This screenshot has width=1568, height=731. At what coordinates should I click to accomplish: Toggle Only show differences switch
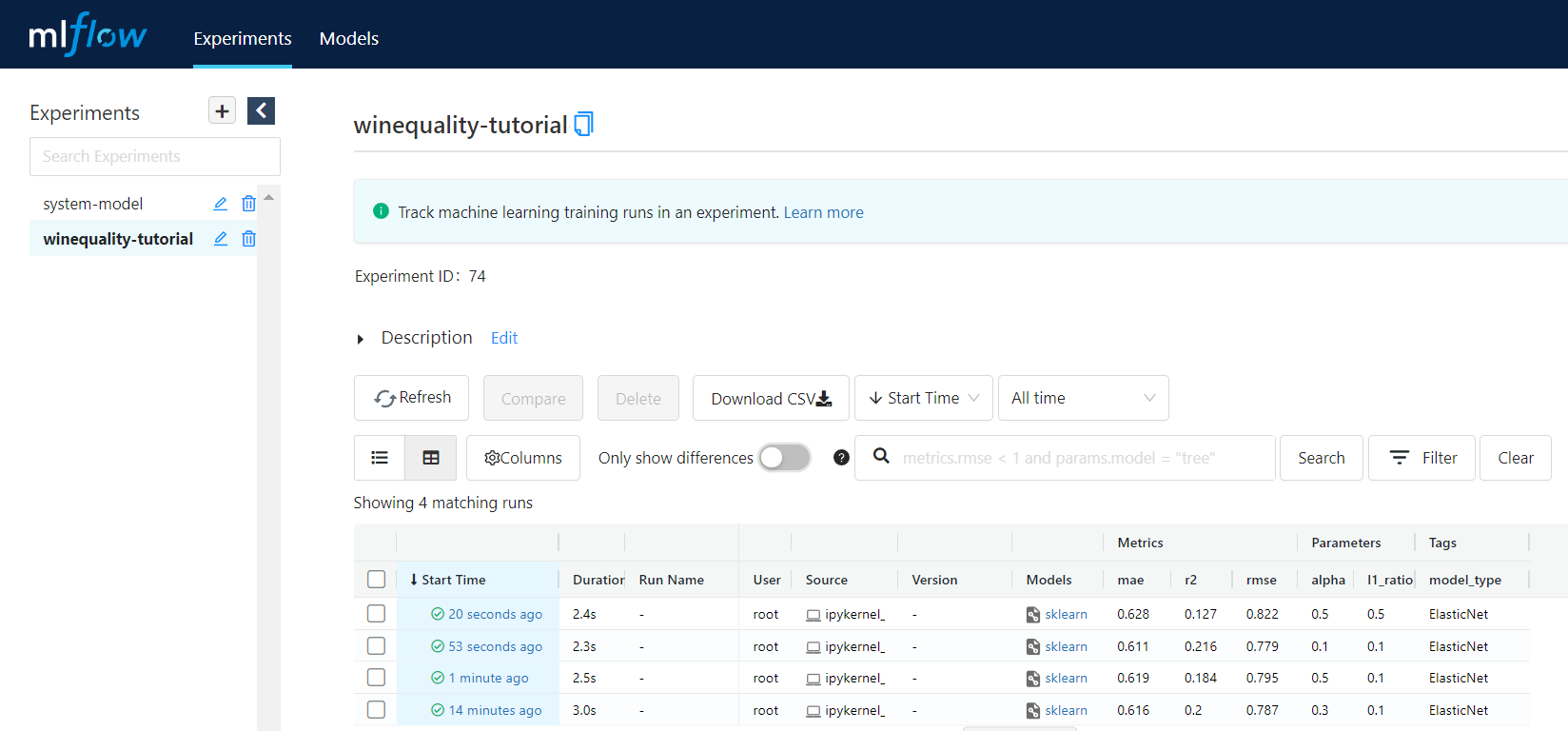pos(785,458)
